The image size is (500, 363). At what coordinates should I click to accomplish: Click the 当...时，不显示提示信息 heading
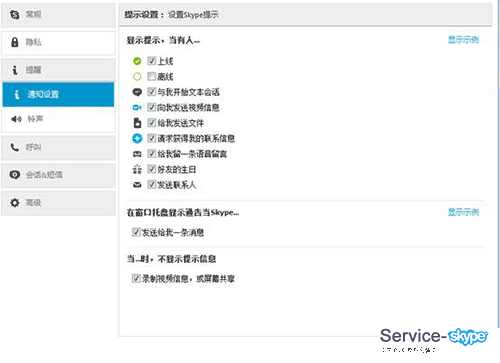[x=171, y=259]
